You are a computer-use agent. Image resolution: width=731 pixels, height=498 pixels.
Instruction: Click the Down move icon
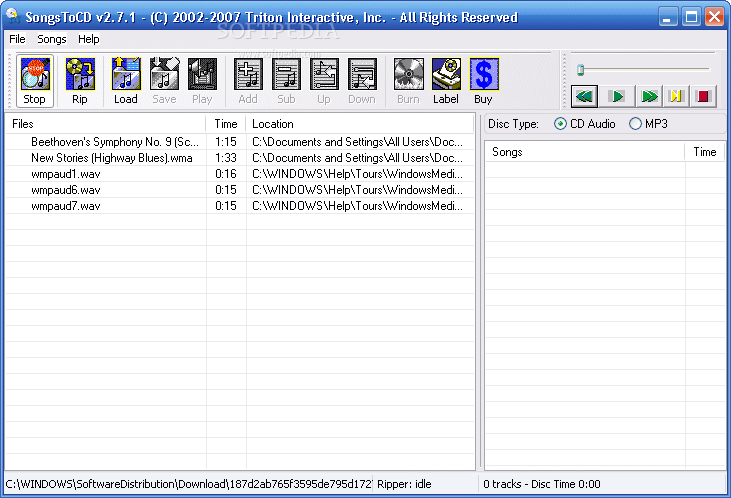(362, 81)
